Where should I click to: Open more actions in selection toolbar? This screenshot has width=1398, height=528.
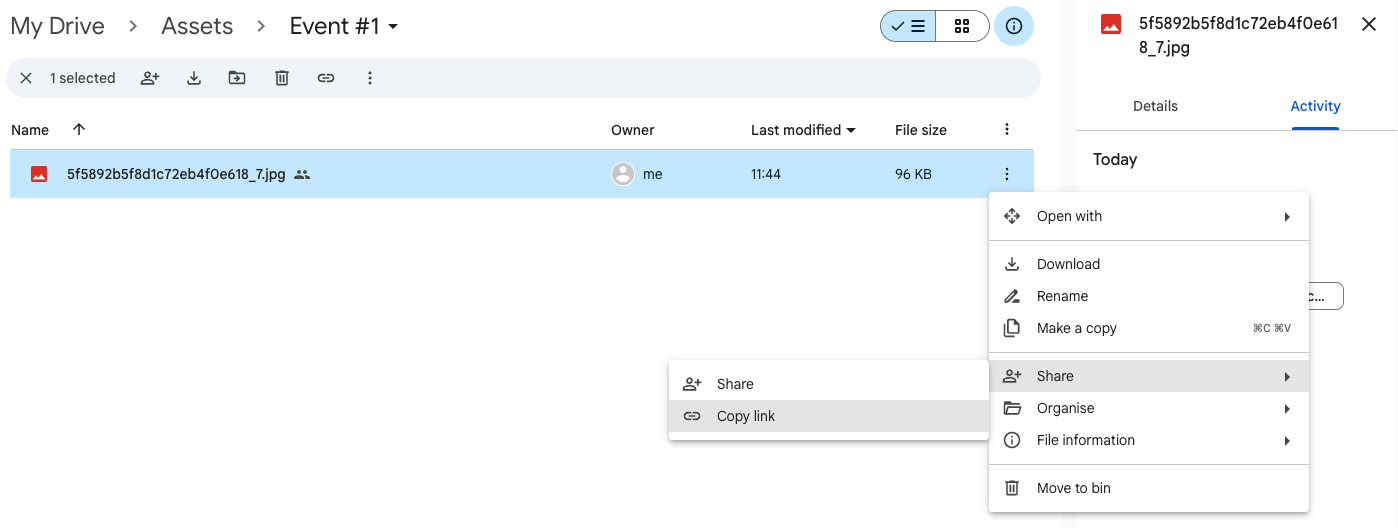click(370, 78)
